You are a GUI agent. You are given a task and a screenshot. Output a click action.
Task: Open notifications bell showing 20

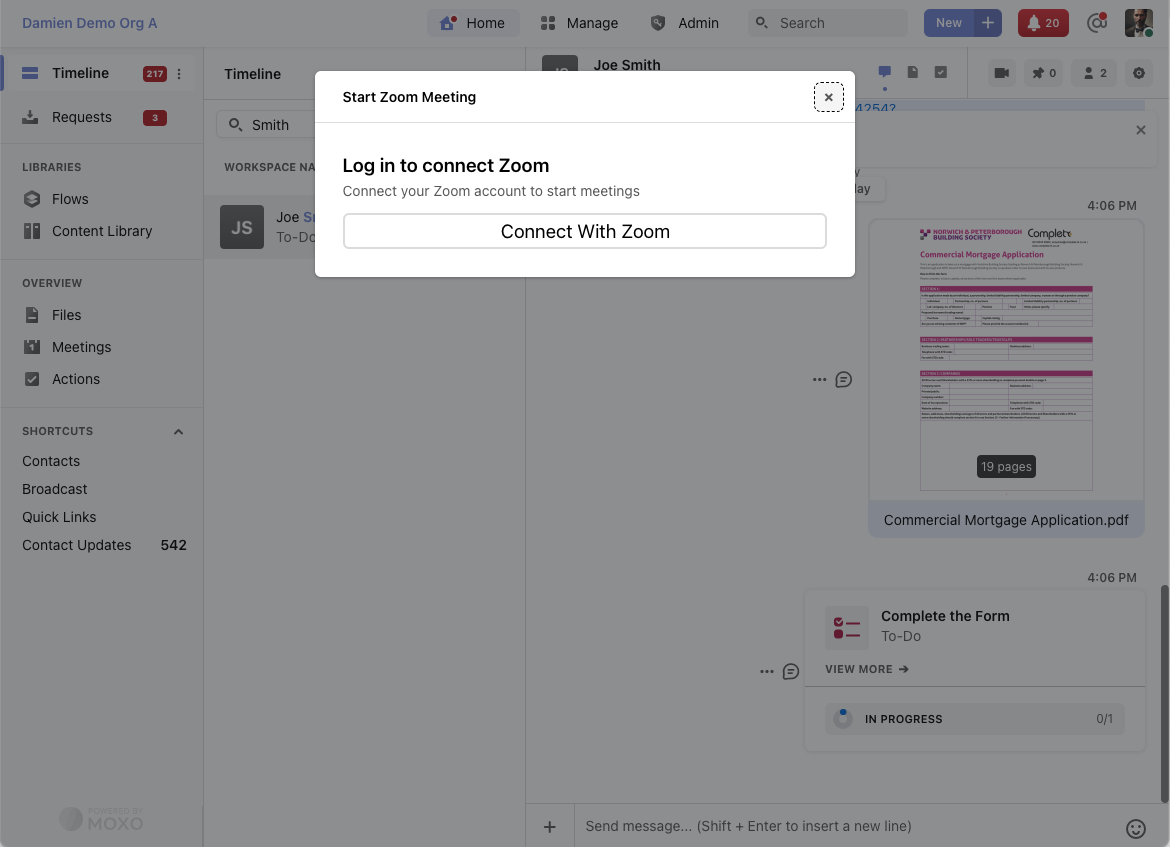click(1043, 23)
